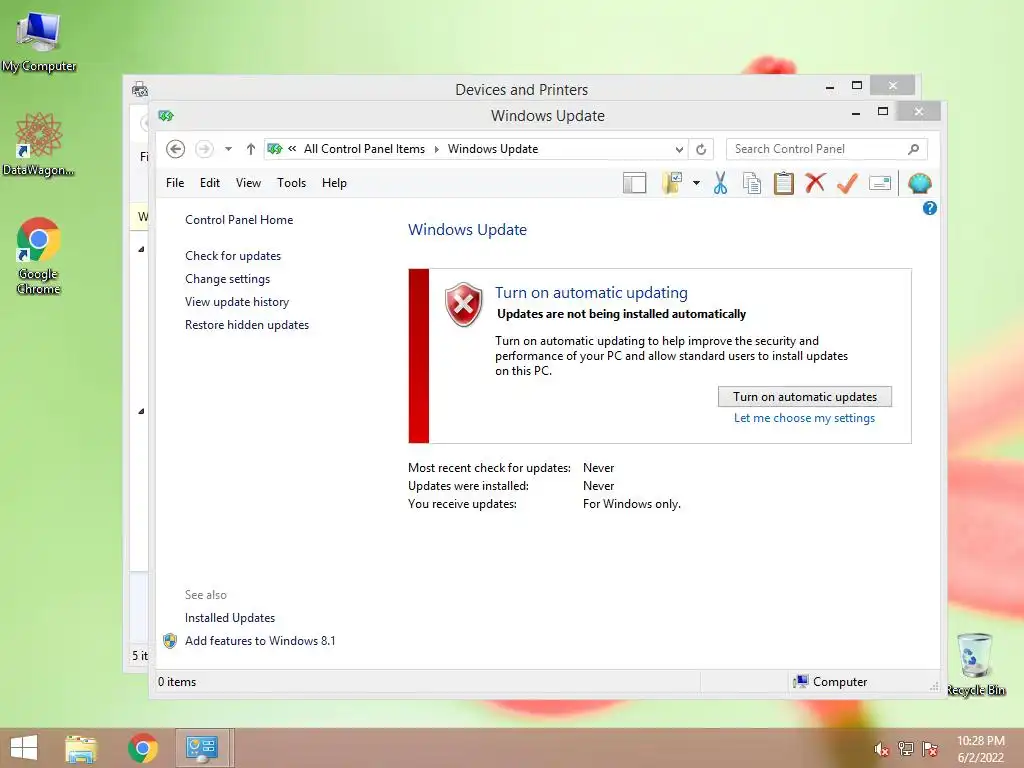The height and width of the screenshot is (768, 1024).
Task: Click the Forward navigation arrow
Action: click(x=204, y=149)
